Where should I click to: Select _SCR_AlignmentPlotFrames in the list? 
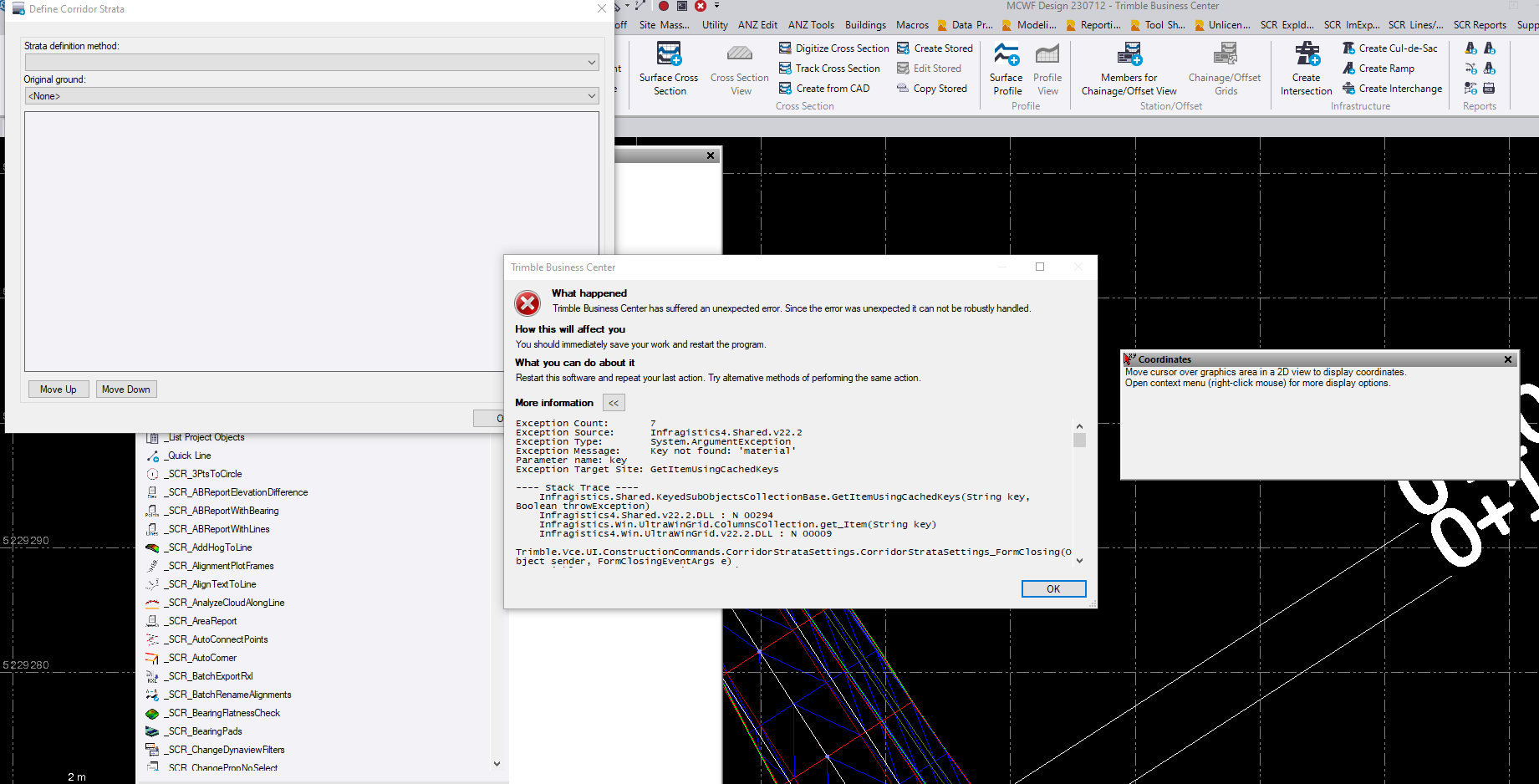click(x=220, y=566)
